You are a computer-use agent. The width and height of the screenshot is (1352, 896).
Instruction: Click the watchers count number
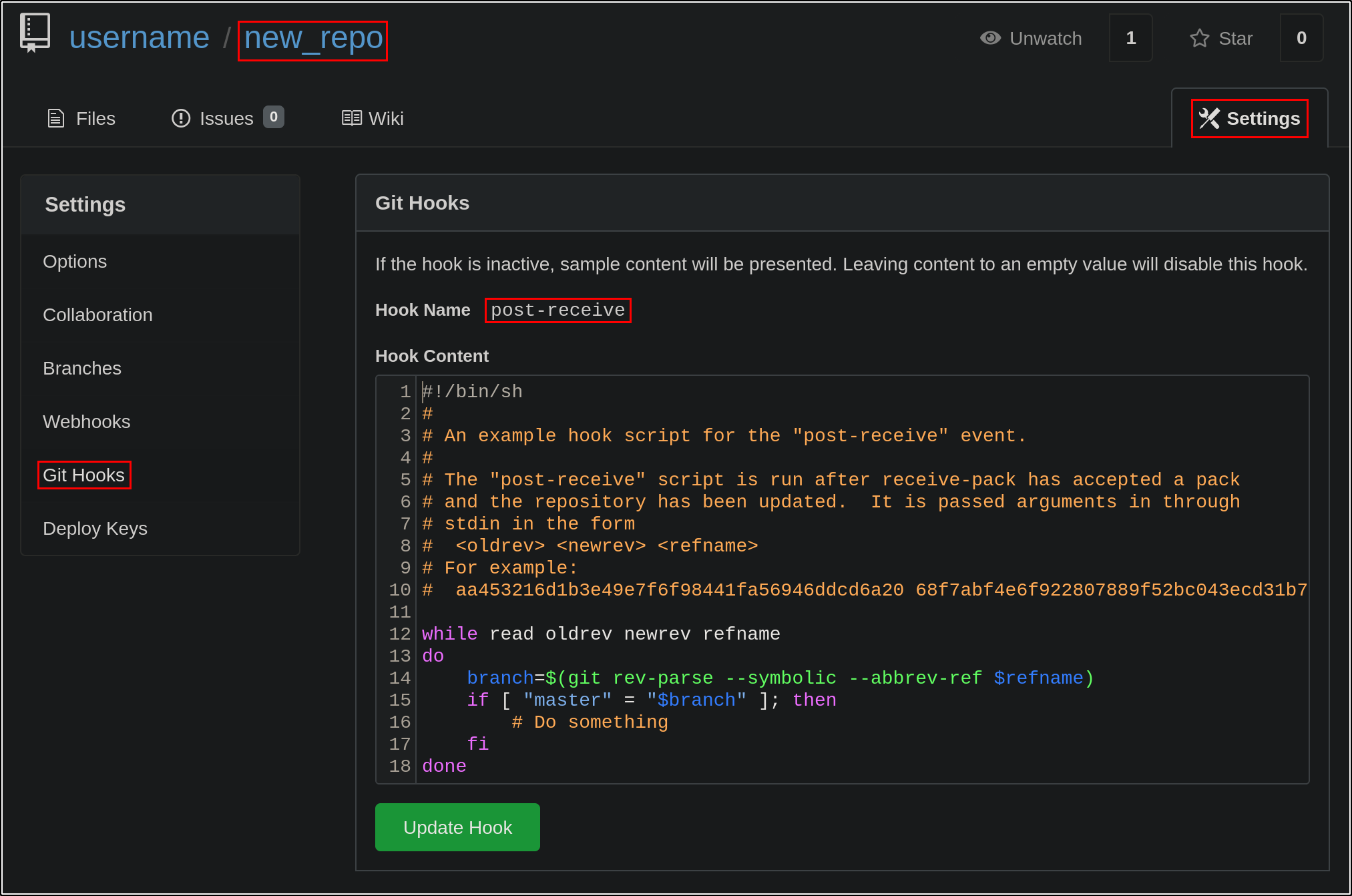point(1130,38)
